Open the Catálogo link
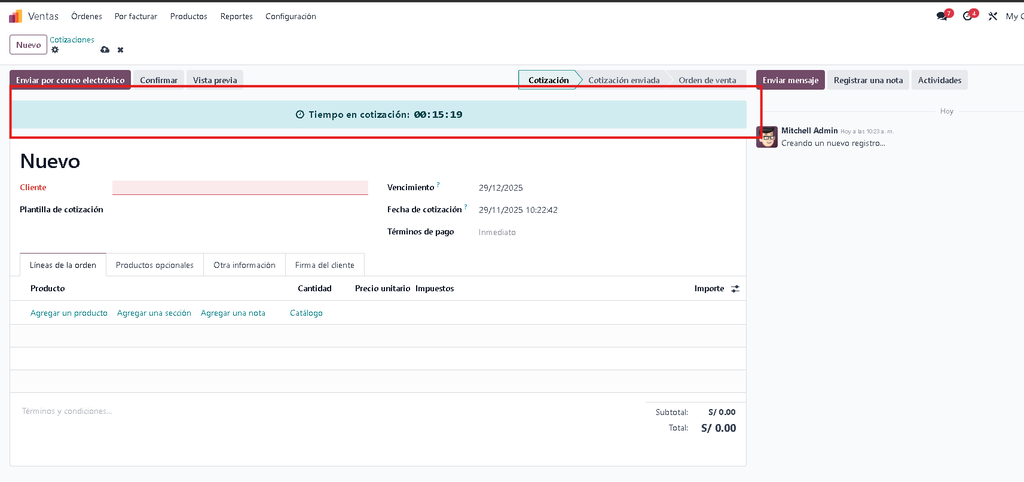 pos(306,313)
